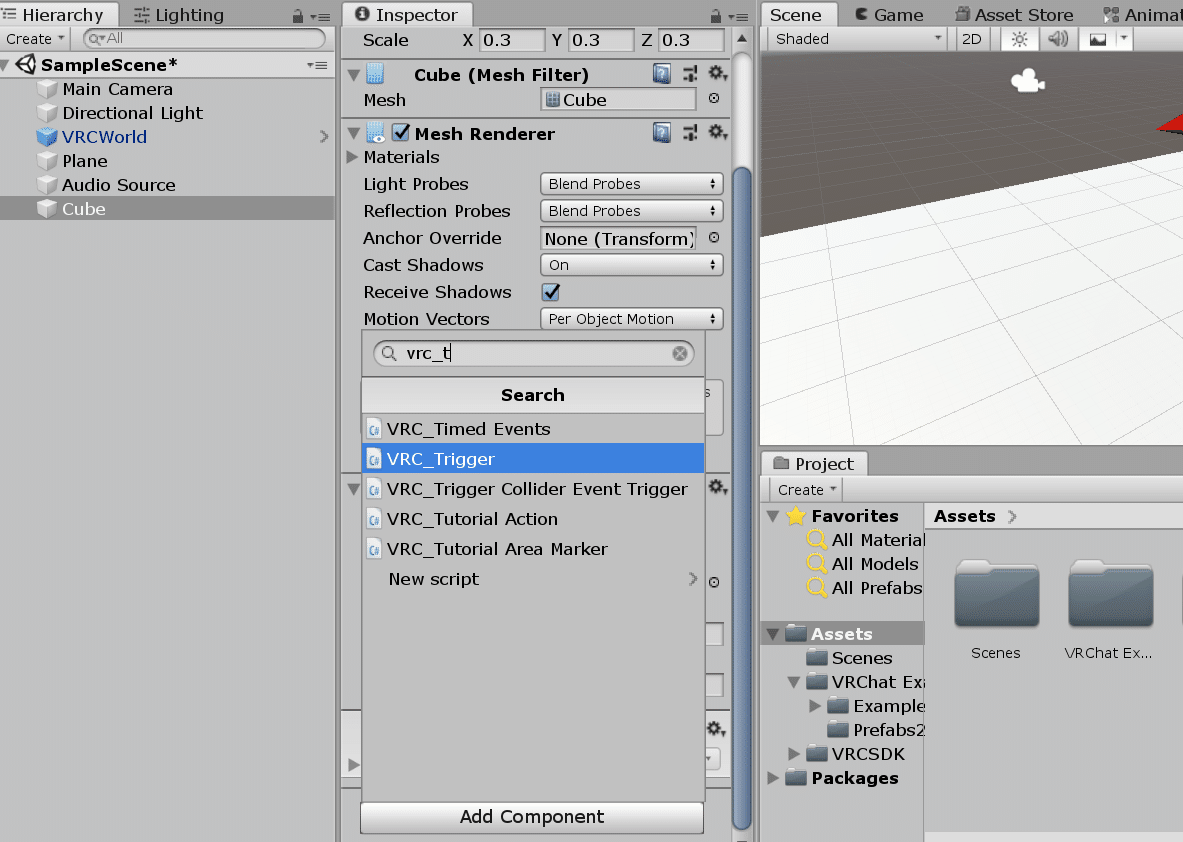Collapse the VRChat Ex folder in Project tree
This screenshot has height=842, width=1183.
(x=793, y=681)
